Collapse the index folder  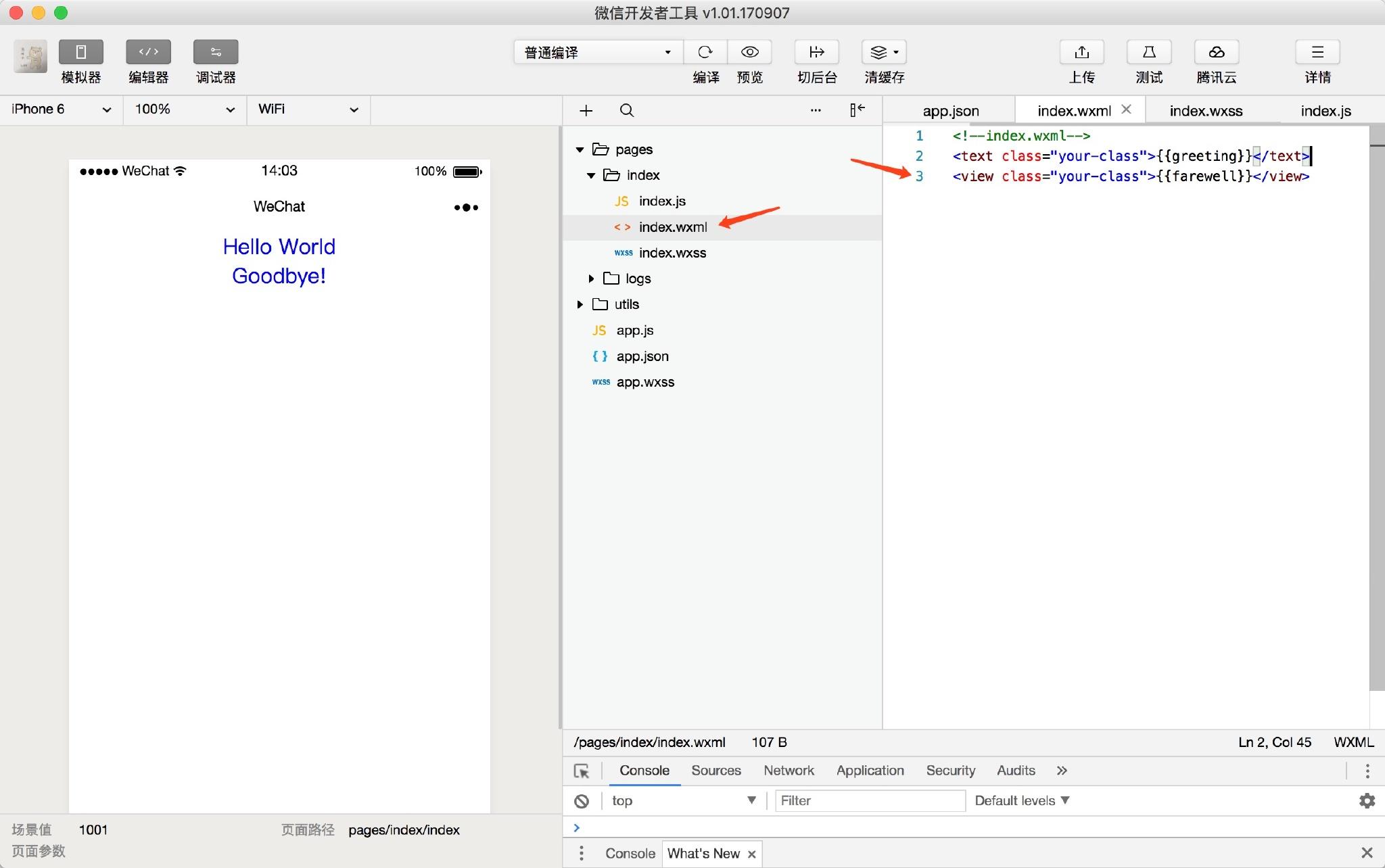click(x=591, y=175)
